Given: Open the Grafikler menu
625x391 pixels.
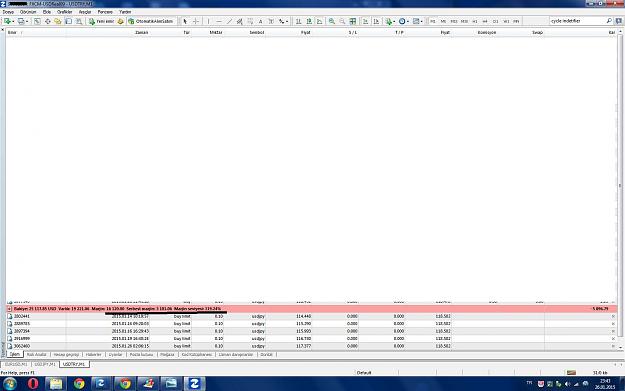Looking at the screenshot, I should click(65, 12).
